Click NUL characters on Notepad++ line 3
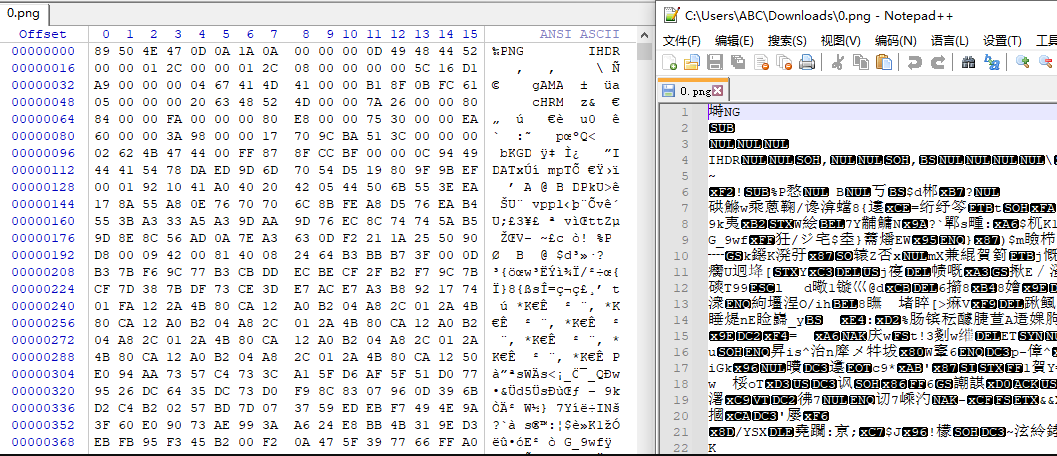1057x456 pixels. [749, 144]
